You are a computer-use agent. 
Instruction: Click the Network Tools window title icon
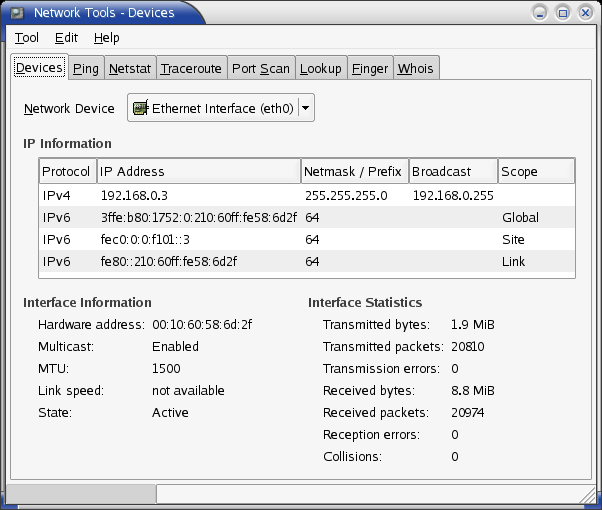pos(17,13)
